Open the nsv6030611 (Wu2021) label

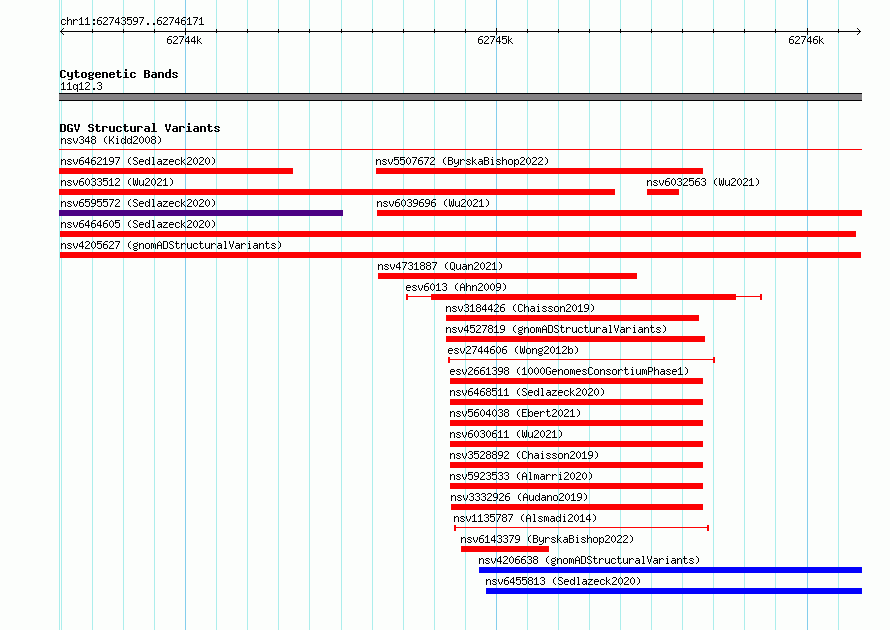click(x=506, y=434)
